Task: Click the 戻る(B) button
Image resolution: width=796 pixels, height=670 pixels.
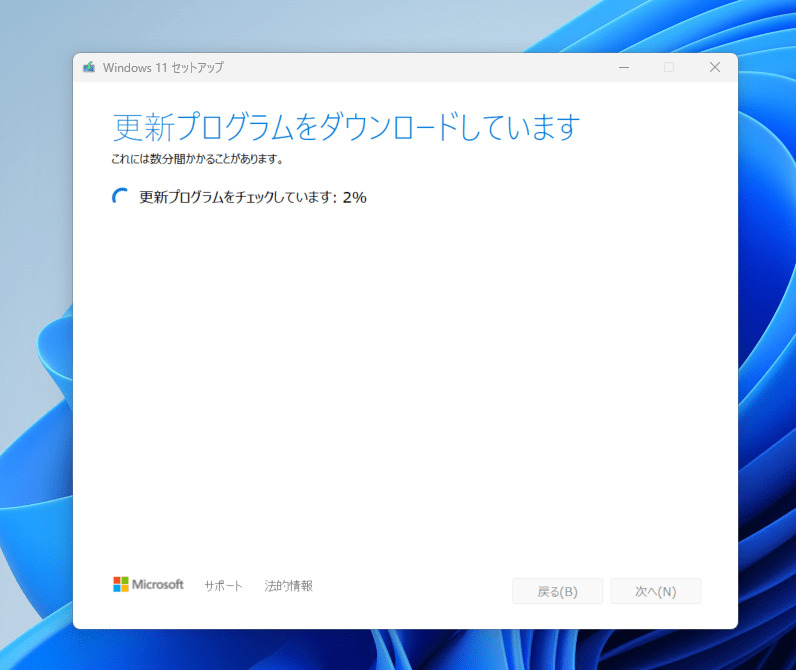Action: [557, 591]
